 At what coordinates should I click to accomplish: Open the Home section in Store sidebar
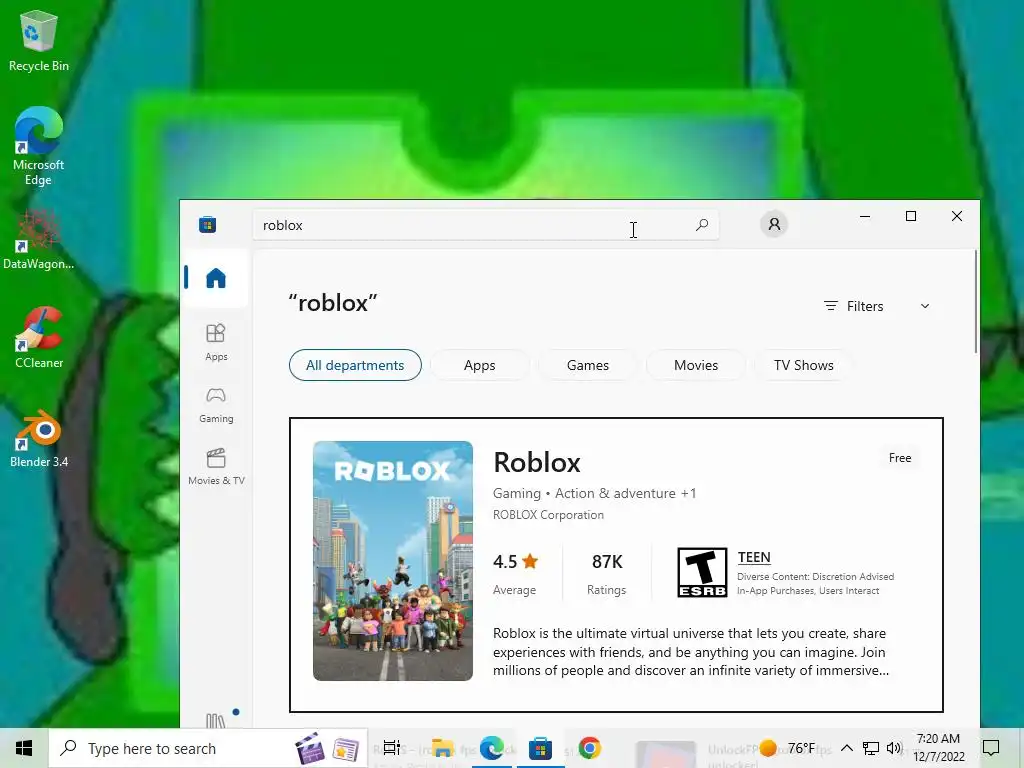click(x=216, y=278)
